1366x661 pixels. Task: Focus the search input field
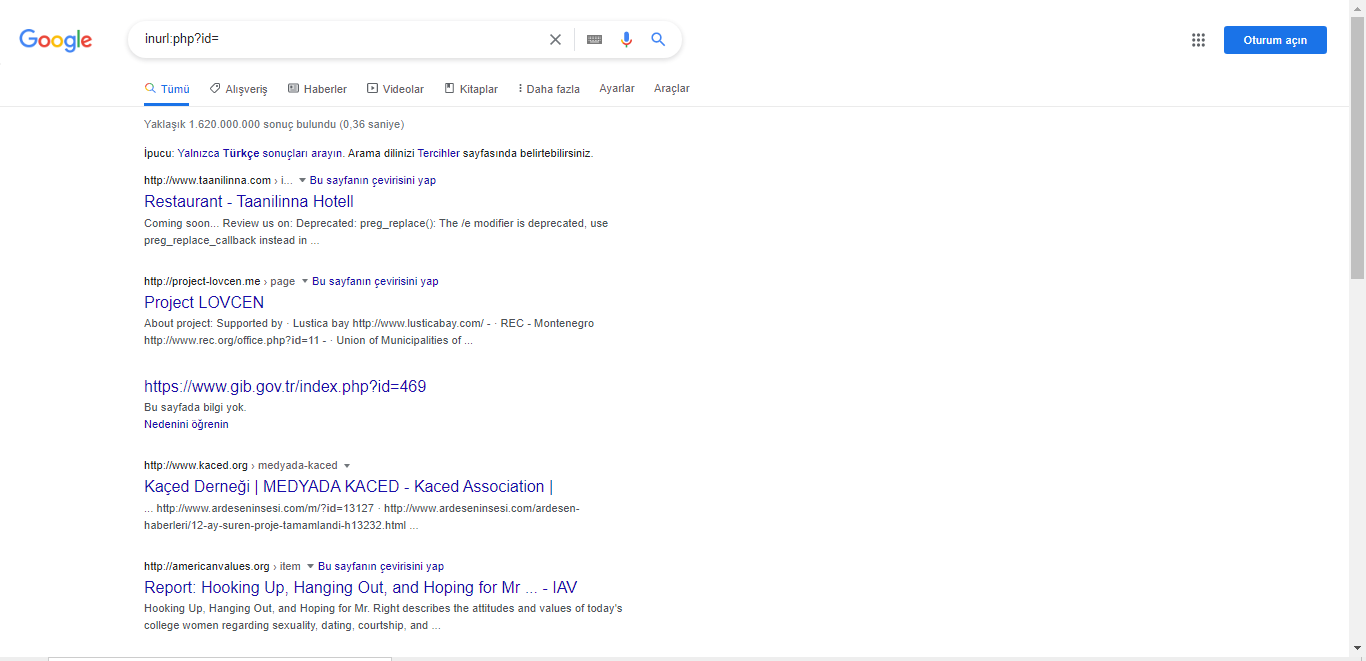click(340, 40)
